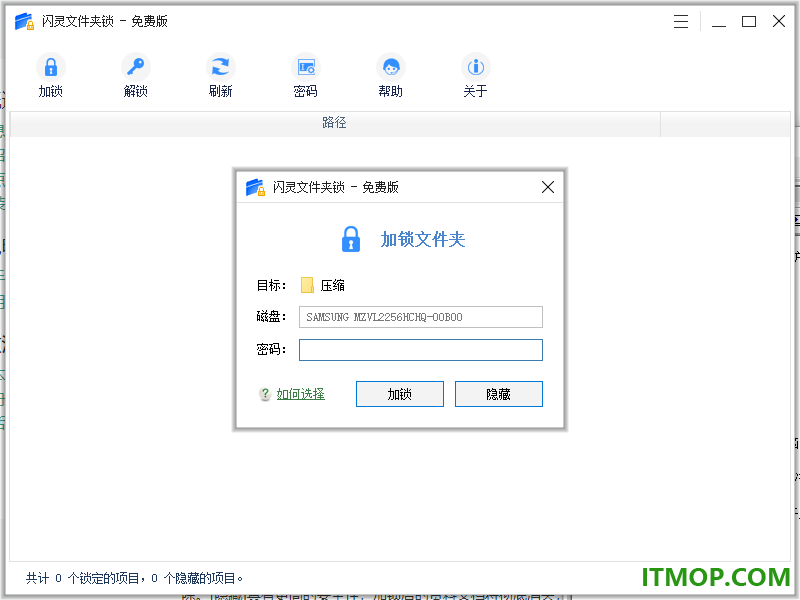Click the main window title 闪灵文件夹锁 - 免费版
This screenshot has width=800, height=600.
click(x=105, y=21)
